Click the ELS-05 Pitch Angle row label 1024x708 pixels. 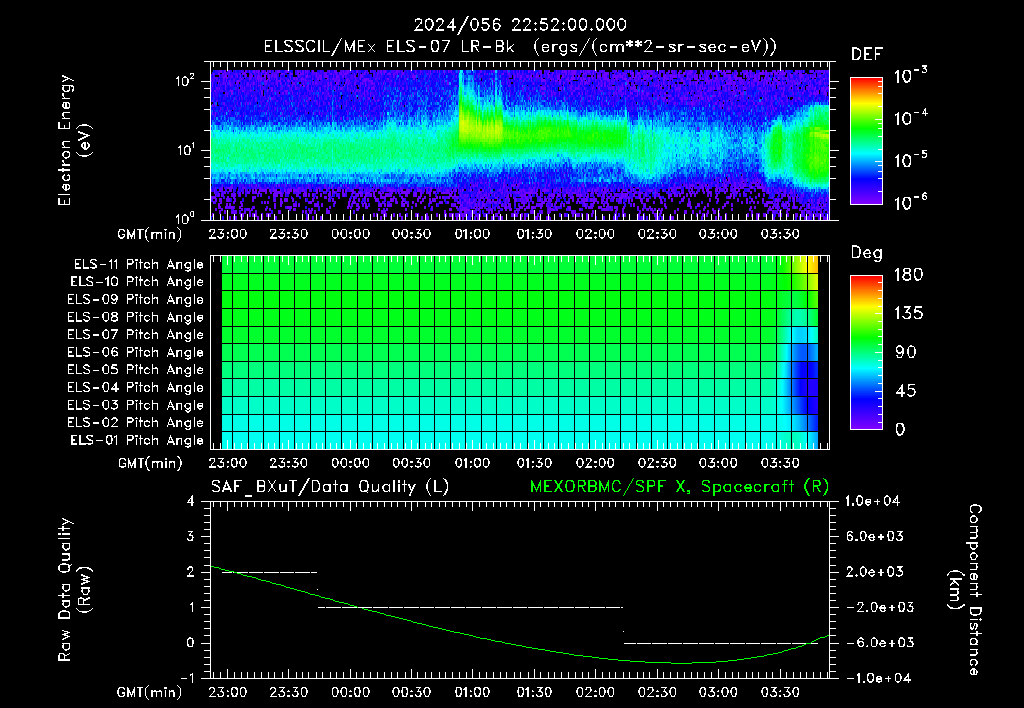coord(135,370)
